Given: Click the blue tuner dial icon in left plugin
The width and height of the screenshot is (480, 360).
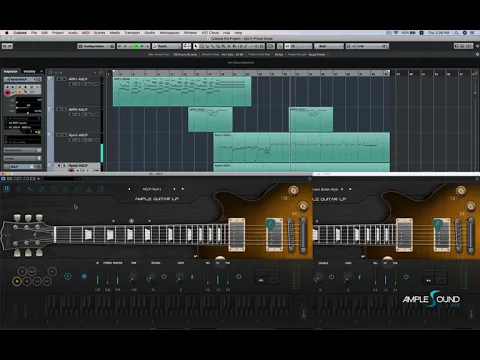Looking at the screenshot, I should pos(68,276).
